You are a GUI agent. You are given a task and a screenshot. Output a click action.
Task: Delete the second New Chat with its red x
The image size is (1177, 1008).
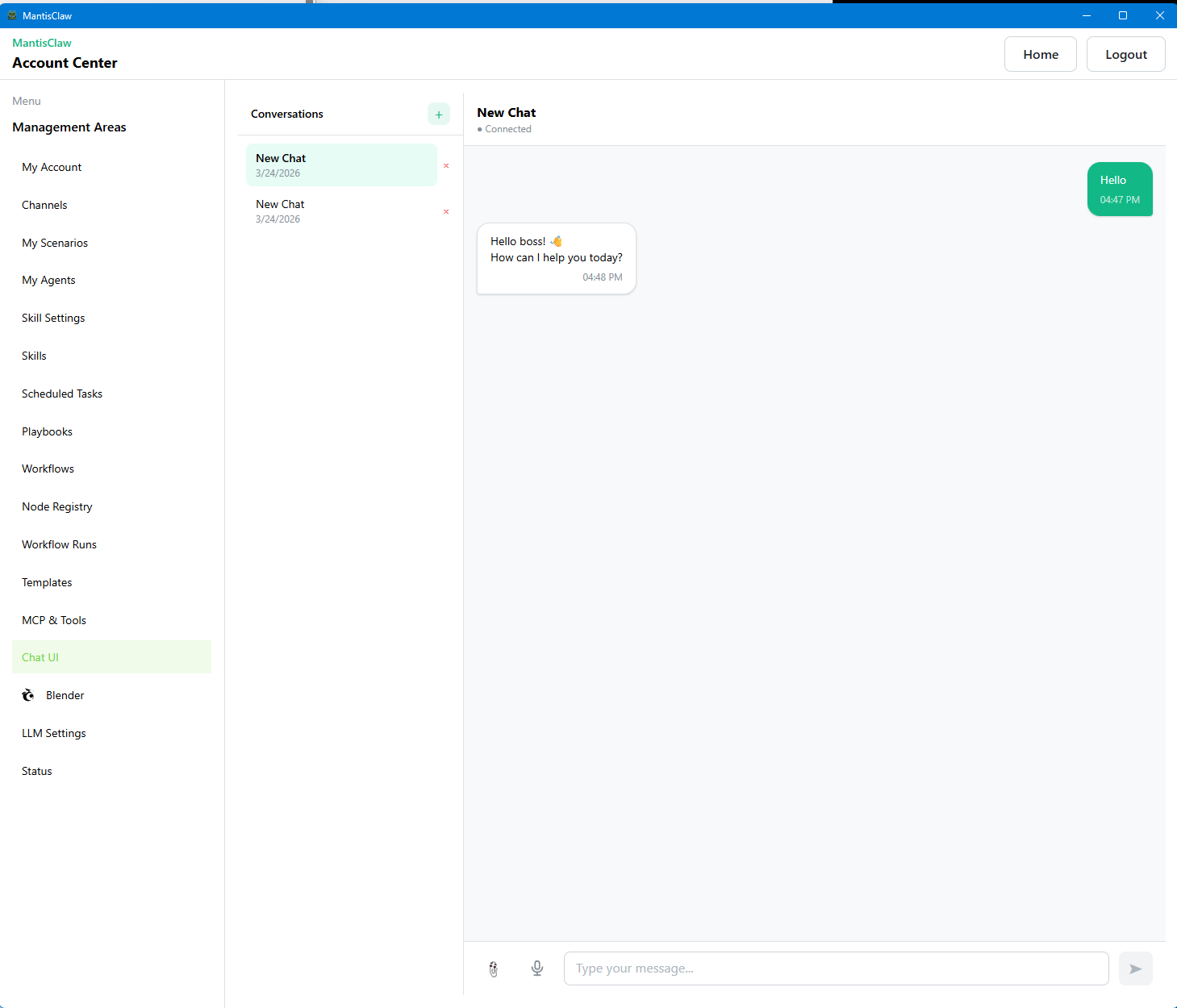[x=446, y=211]
